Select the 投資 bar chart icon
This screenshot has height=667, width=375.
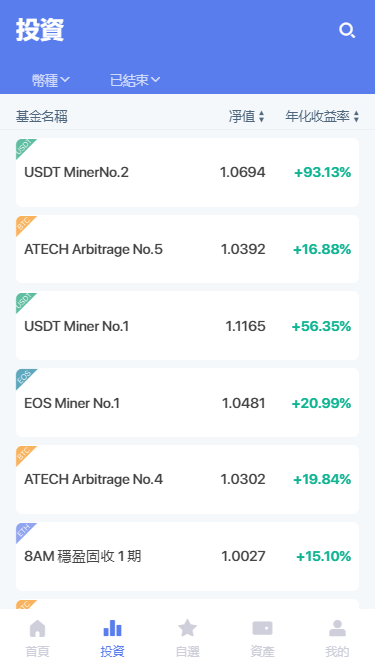pyautogui.click(x=113, y=628)
